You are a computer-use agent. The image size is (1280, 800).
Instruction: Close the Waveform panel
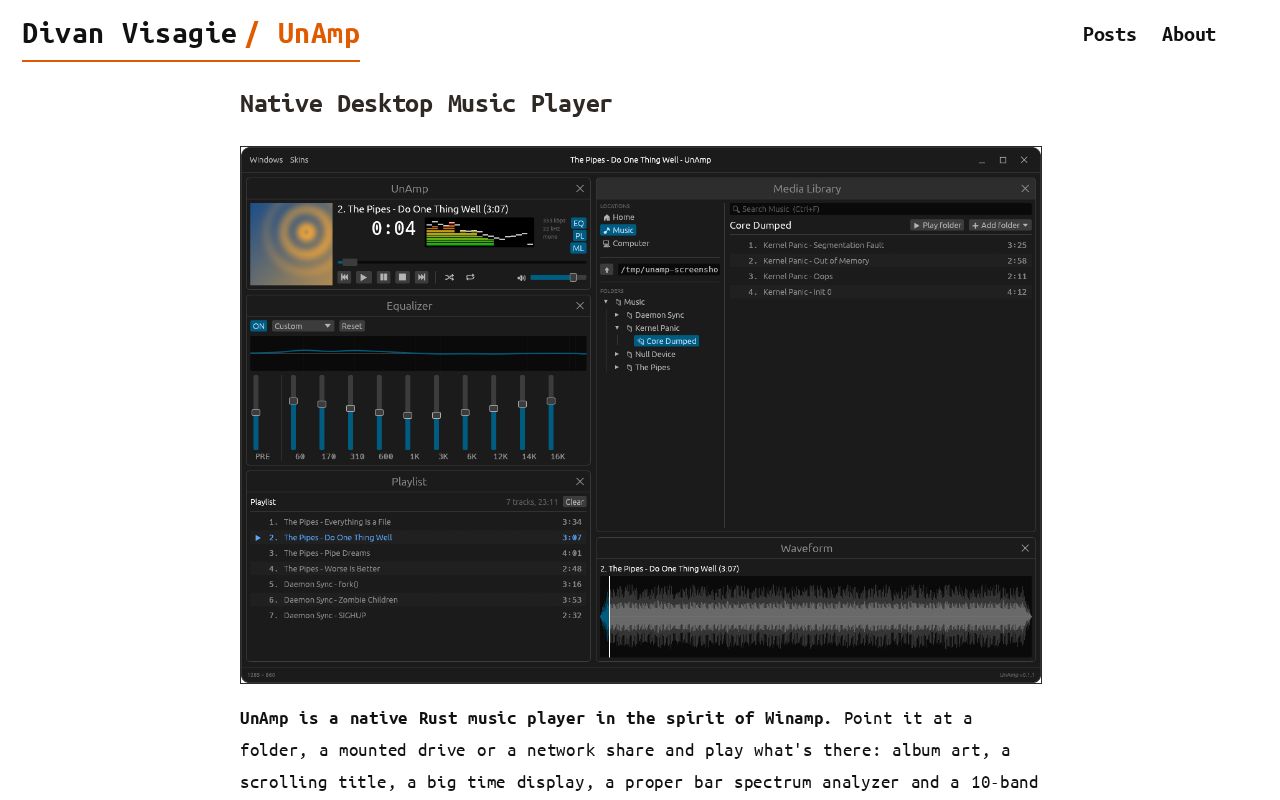1025,548
